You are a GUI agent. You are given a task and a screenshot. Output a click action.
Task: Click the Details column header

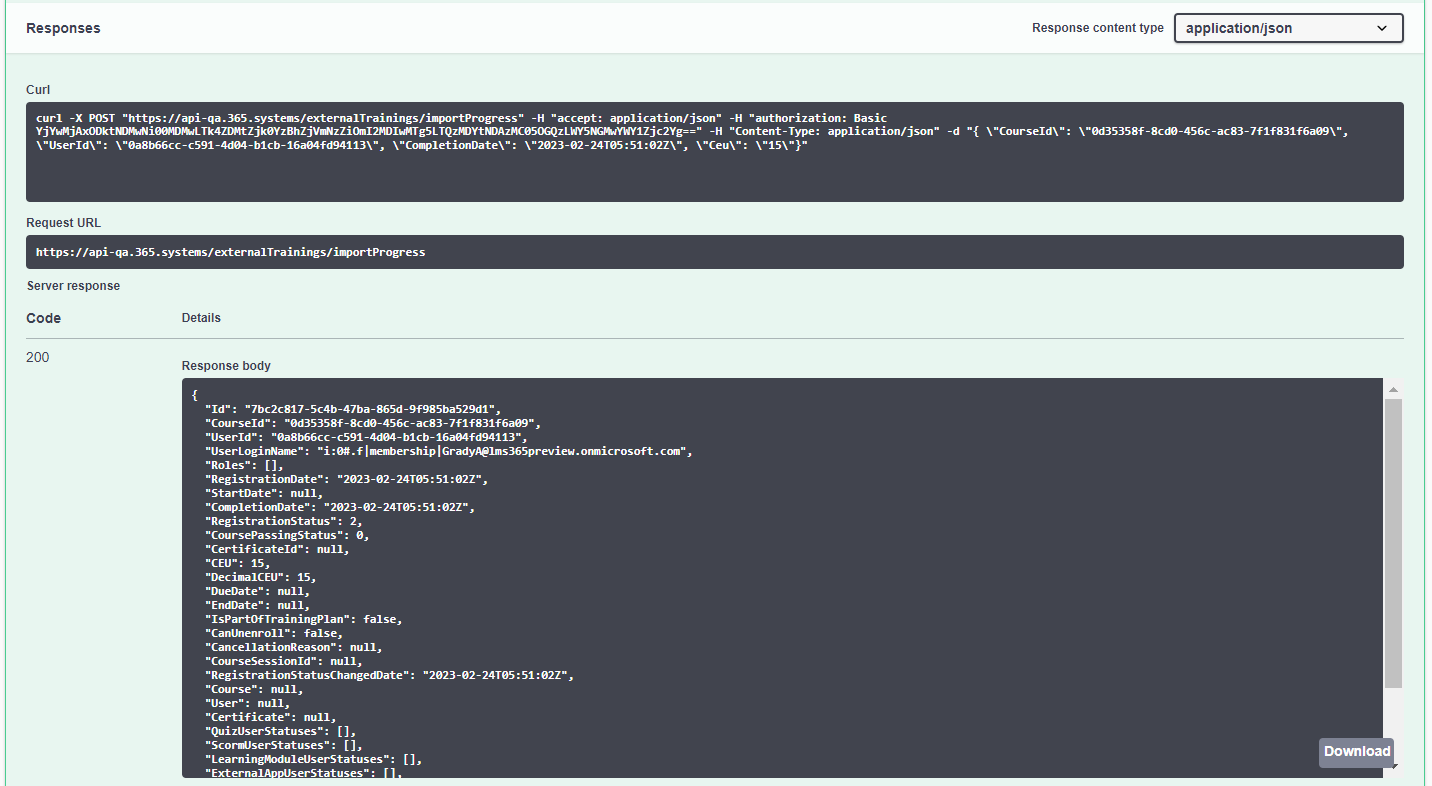point(201,318)
